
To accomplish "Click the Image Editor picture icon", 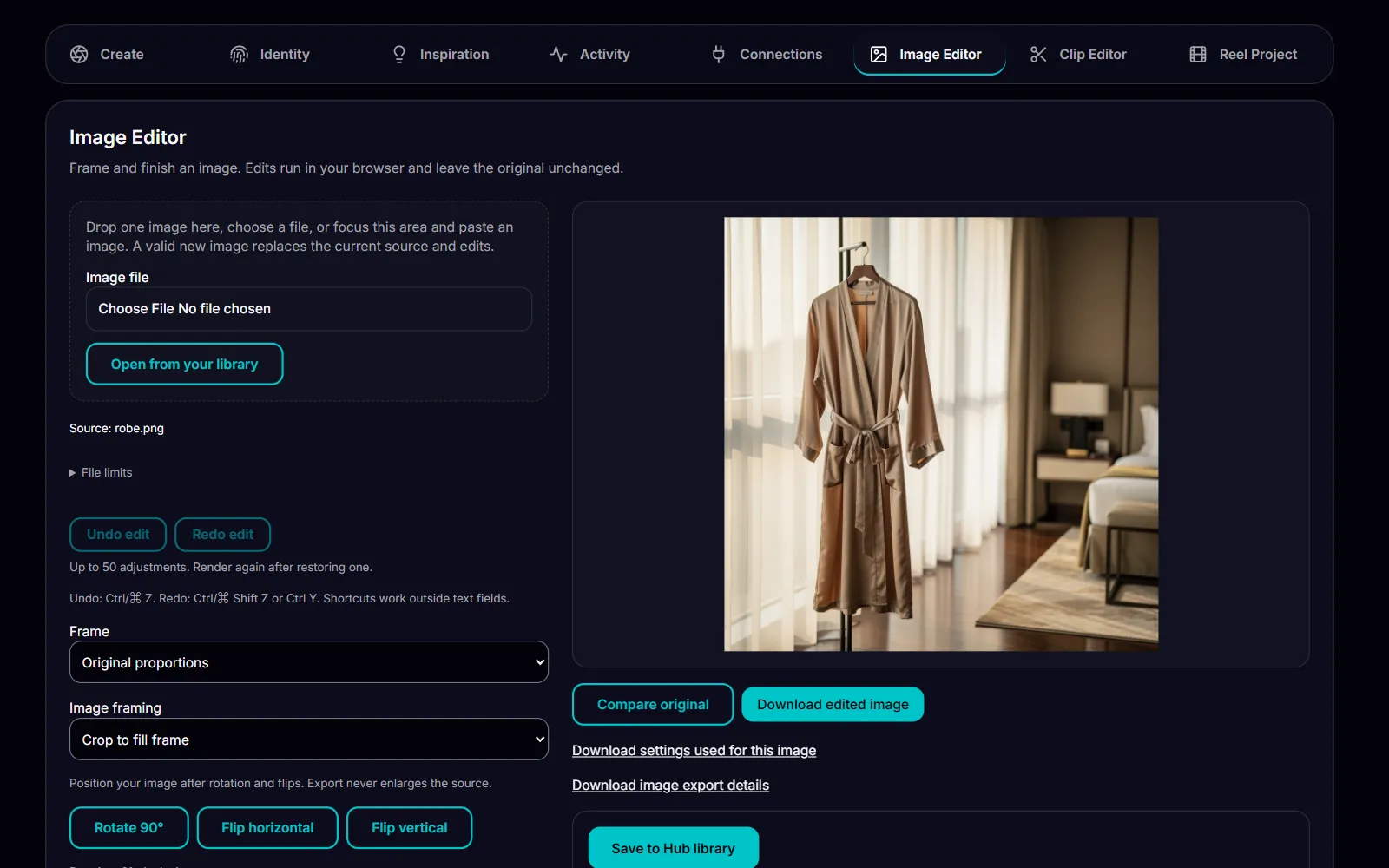I will (x=879, y=54).
